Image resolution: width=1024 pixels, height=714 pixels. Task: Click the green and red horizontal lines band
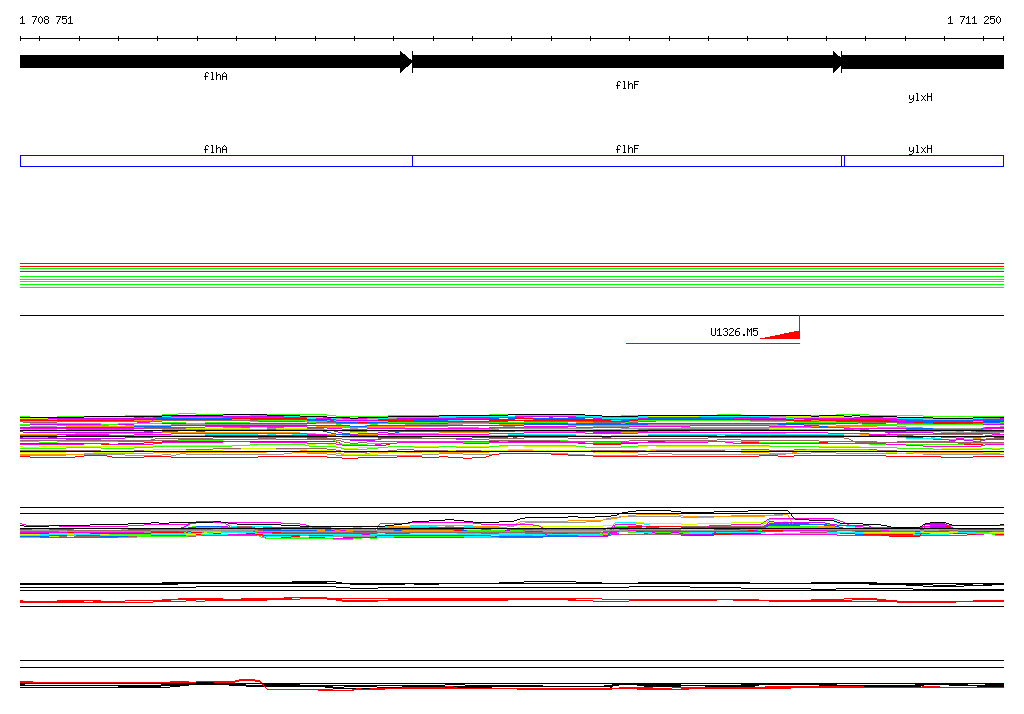(512, 275)
